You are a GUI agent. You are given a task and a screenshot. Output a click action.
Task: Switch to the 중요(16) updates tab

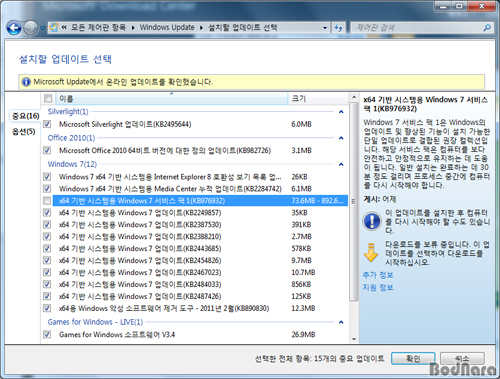(x=25, y=116)
